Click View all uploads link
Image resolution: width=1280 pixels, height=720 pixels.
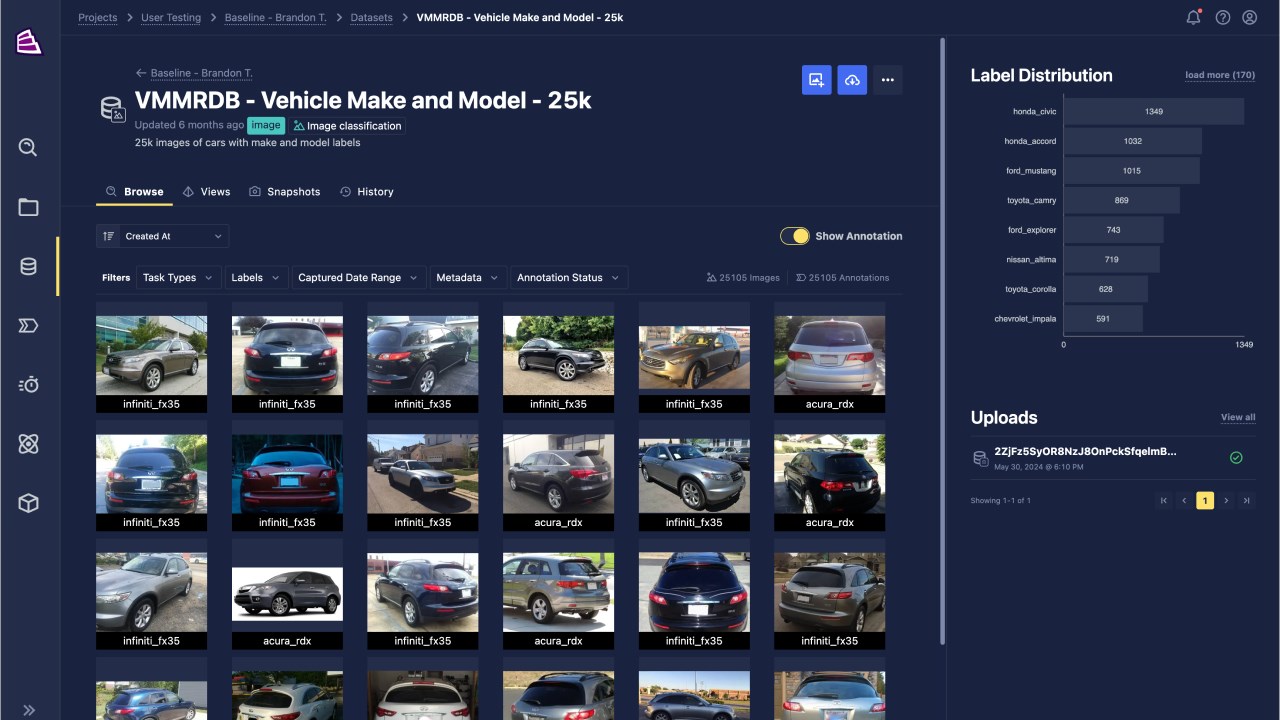click(1238, 417)
